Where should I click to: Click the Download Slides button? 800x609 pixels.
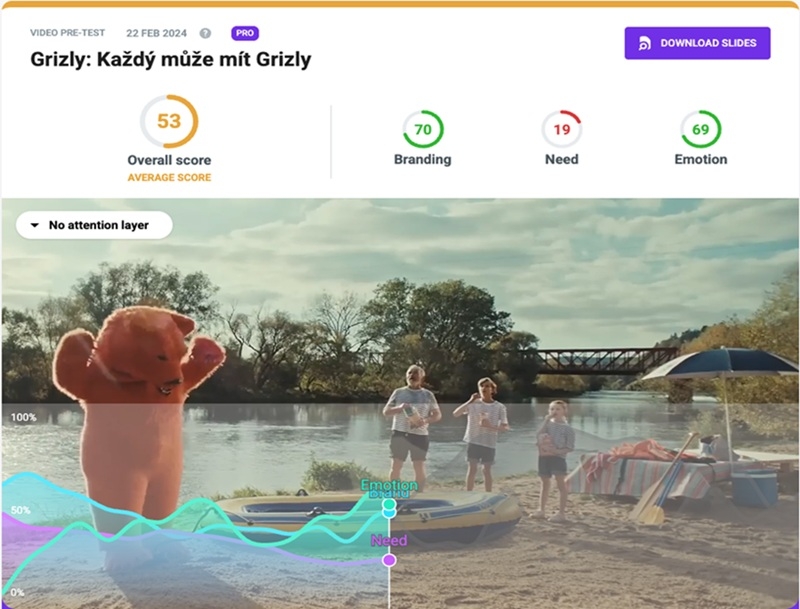697,43
